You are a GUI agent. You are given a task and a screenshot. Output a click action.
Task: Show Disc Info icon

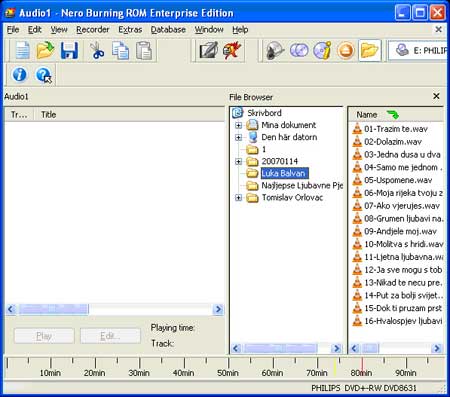[322, 51]
